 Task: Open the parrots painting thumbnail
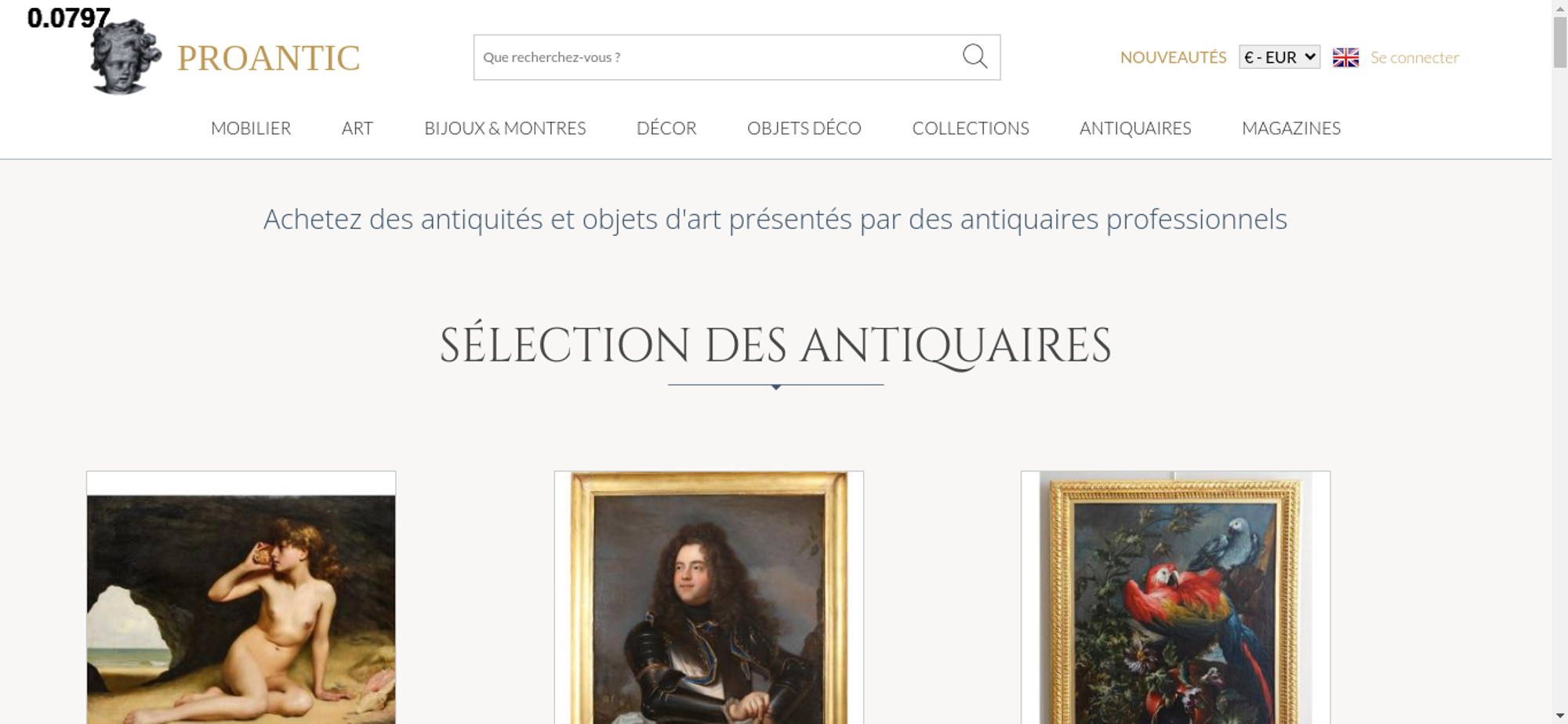[1175, 598]
